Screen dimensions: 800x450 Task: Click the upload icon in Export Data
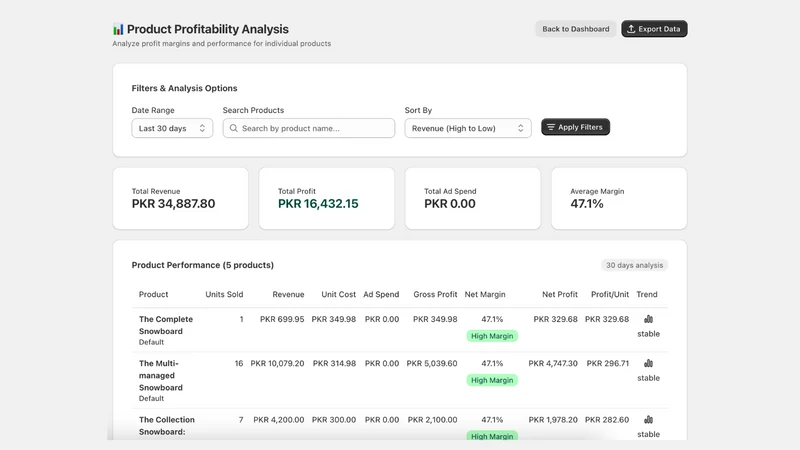(631, 29)
